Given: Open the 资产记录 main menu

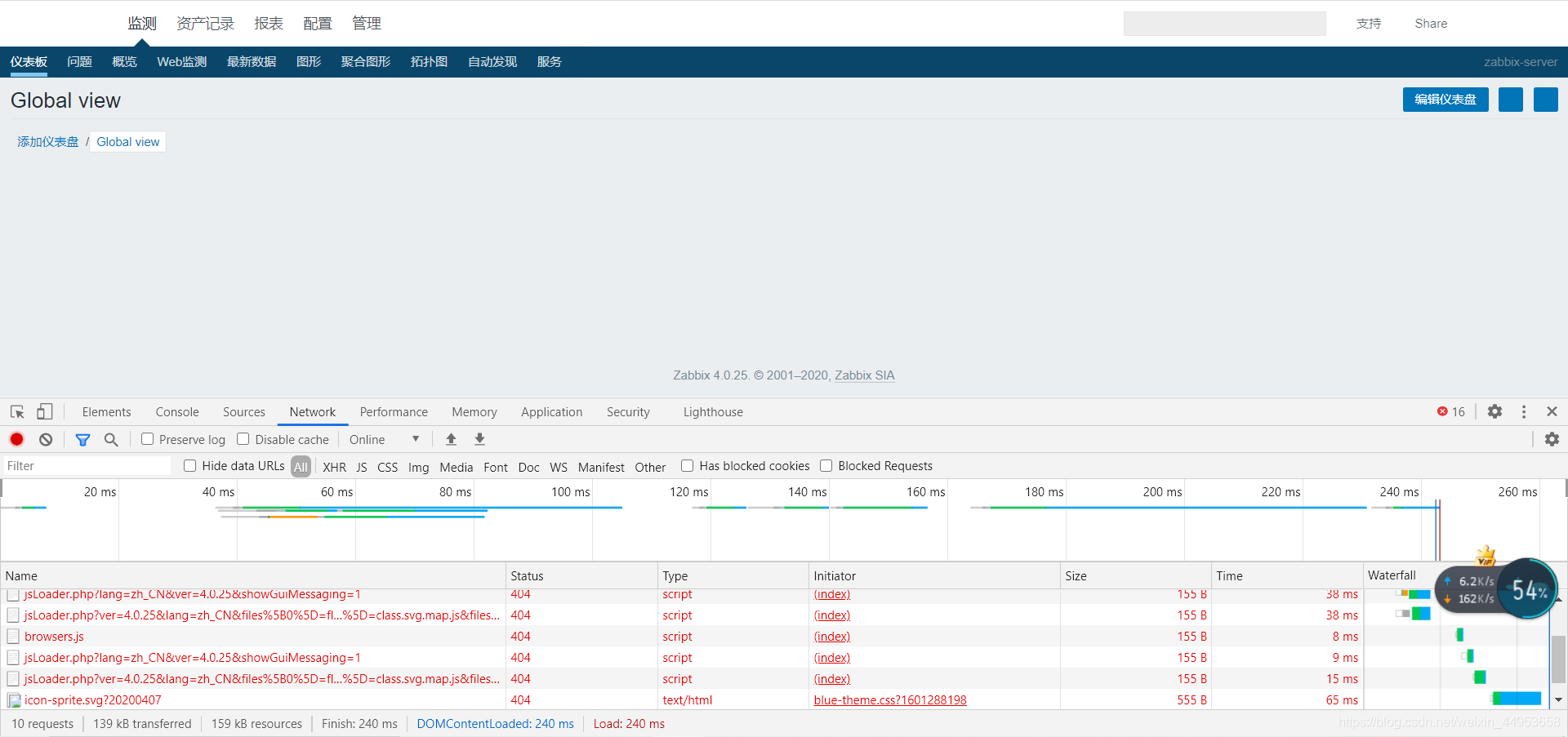Looking at the screenshot, I should [x=206, y=24].
